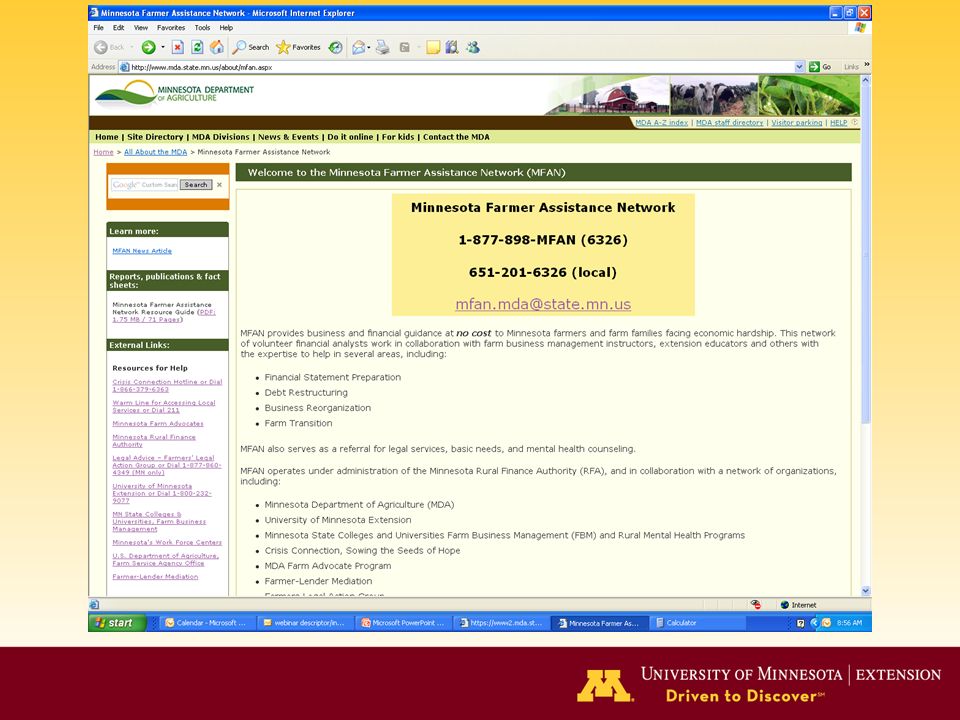This screenshot has height=720, width=960.
Task: Click the help question tray icon
Action: click(x=801, y=623)
